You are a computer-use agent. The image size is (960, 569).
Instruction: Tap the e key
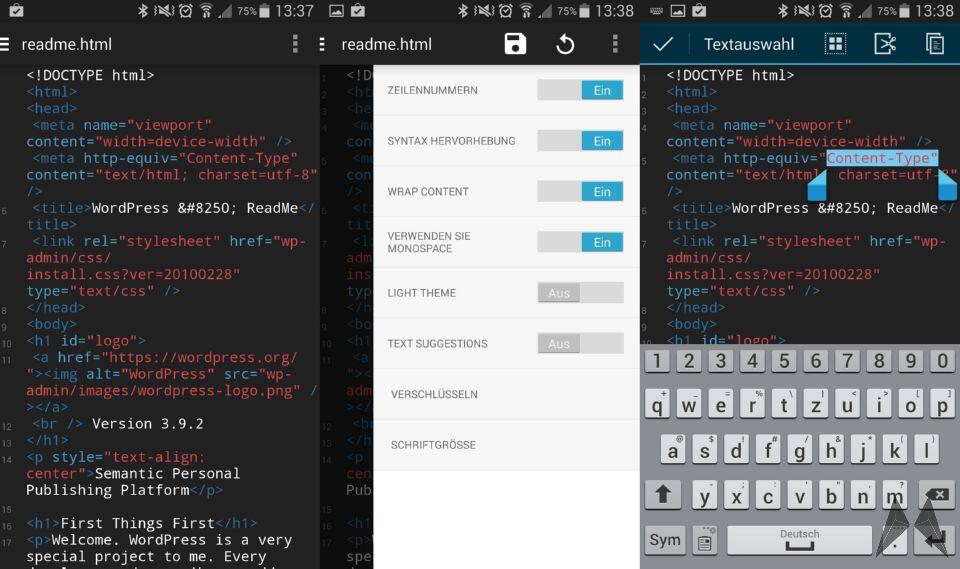pos(721,404)
